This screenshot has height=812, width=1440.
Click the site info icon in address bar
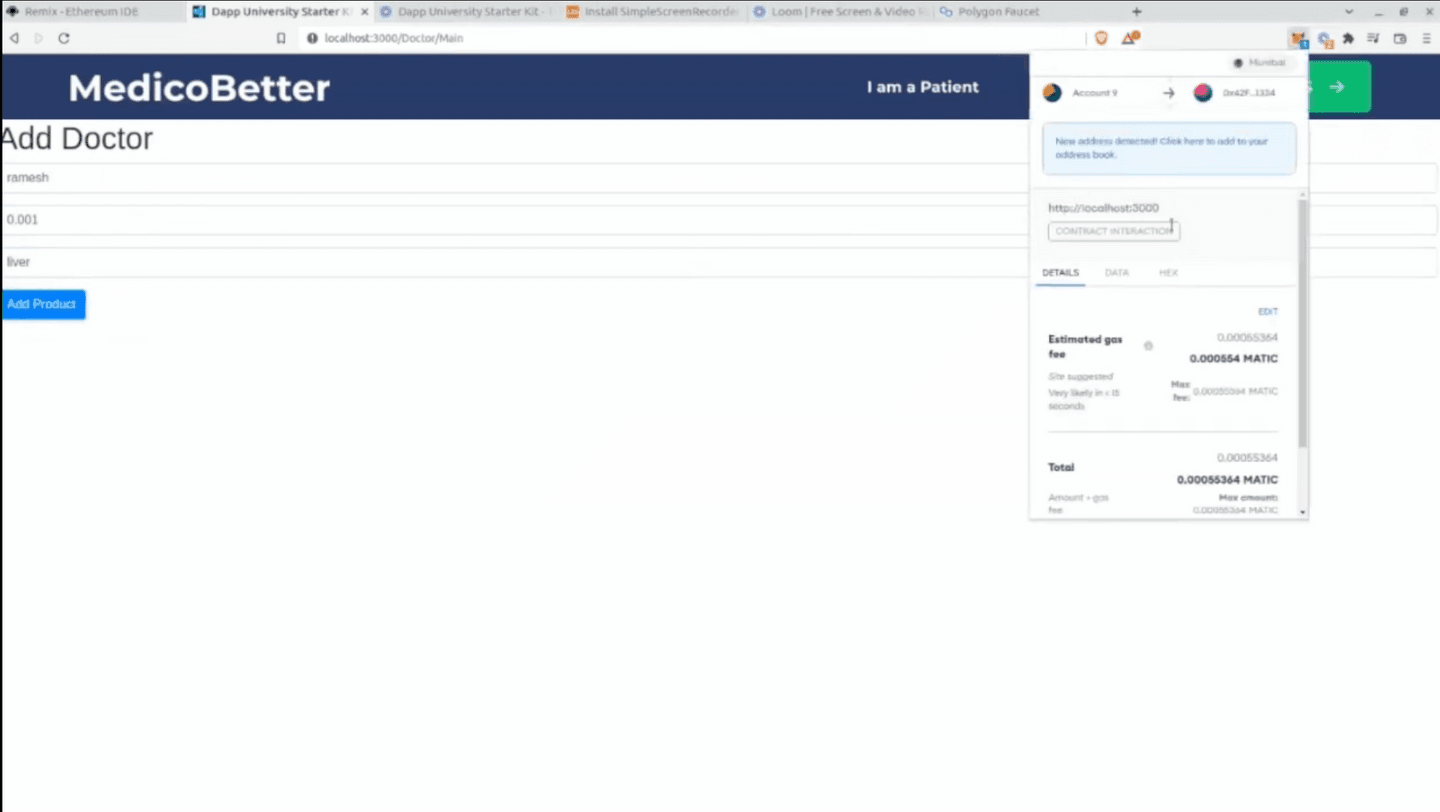(312, 38)
